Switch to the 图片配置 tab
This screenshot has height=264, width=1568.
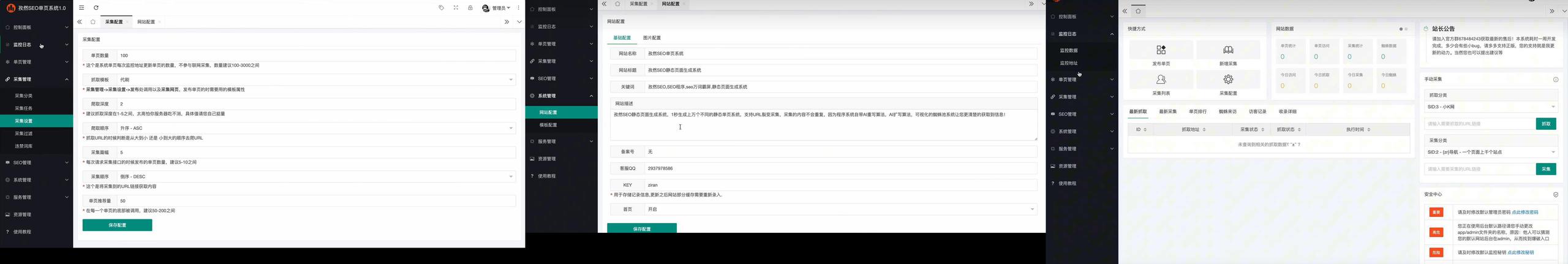click(652, 38)
